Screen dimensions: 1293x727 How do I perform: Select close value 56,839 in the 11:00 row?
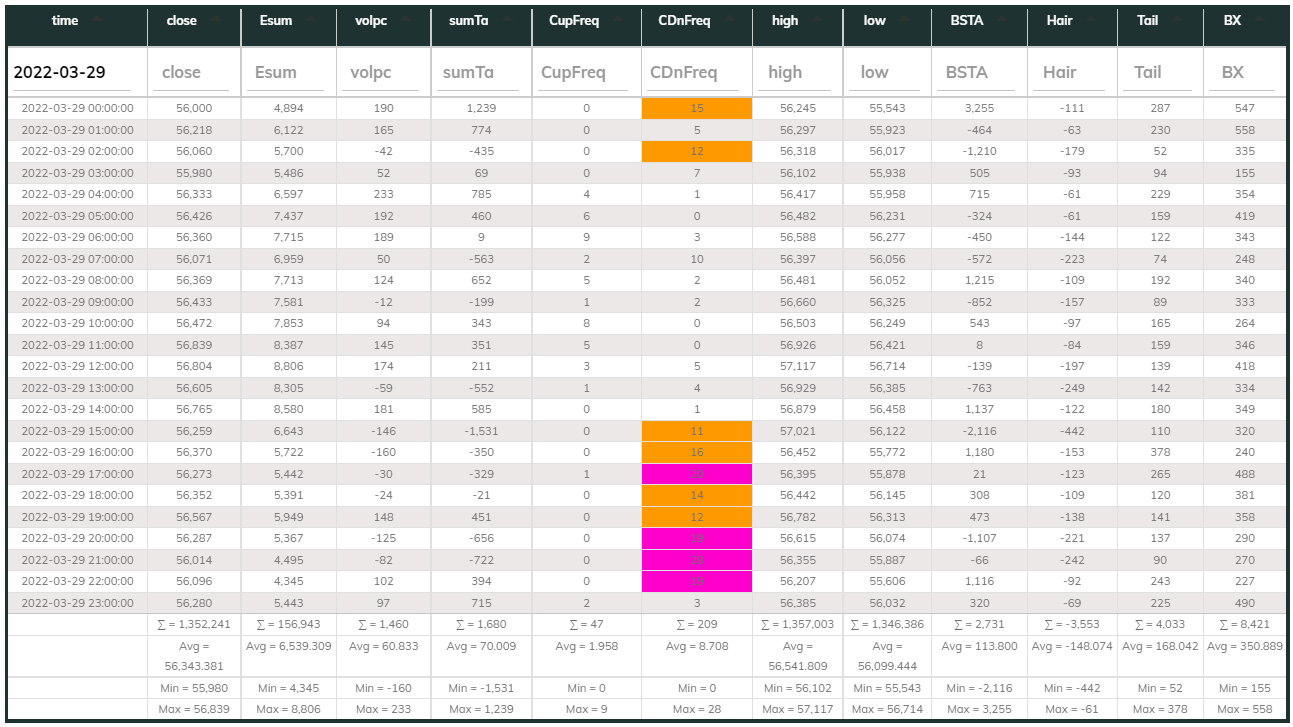194,344
